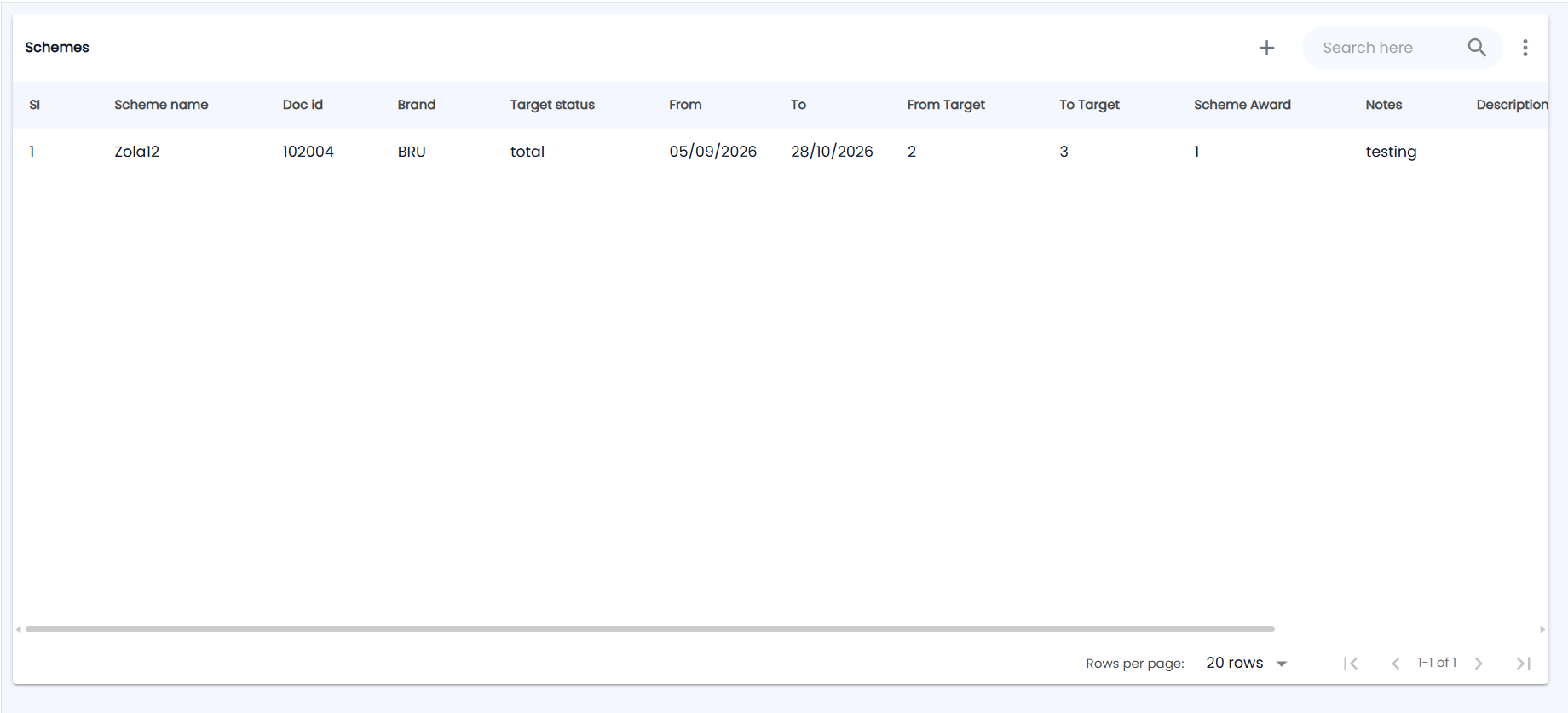Go to first page arrow
Image resolution: width=1568 pixels, height=713 pixels.
[x=1351, y=664]
